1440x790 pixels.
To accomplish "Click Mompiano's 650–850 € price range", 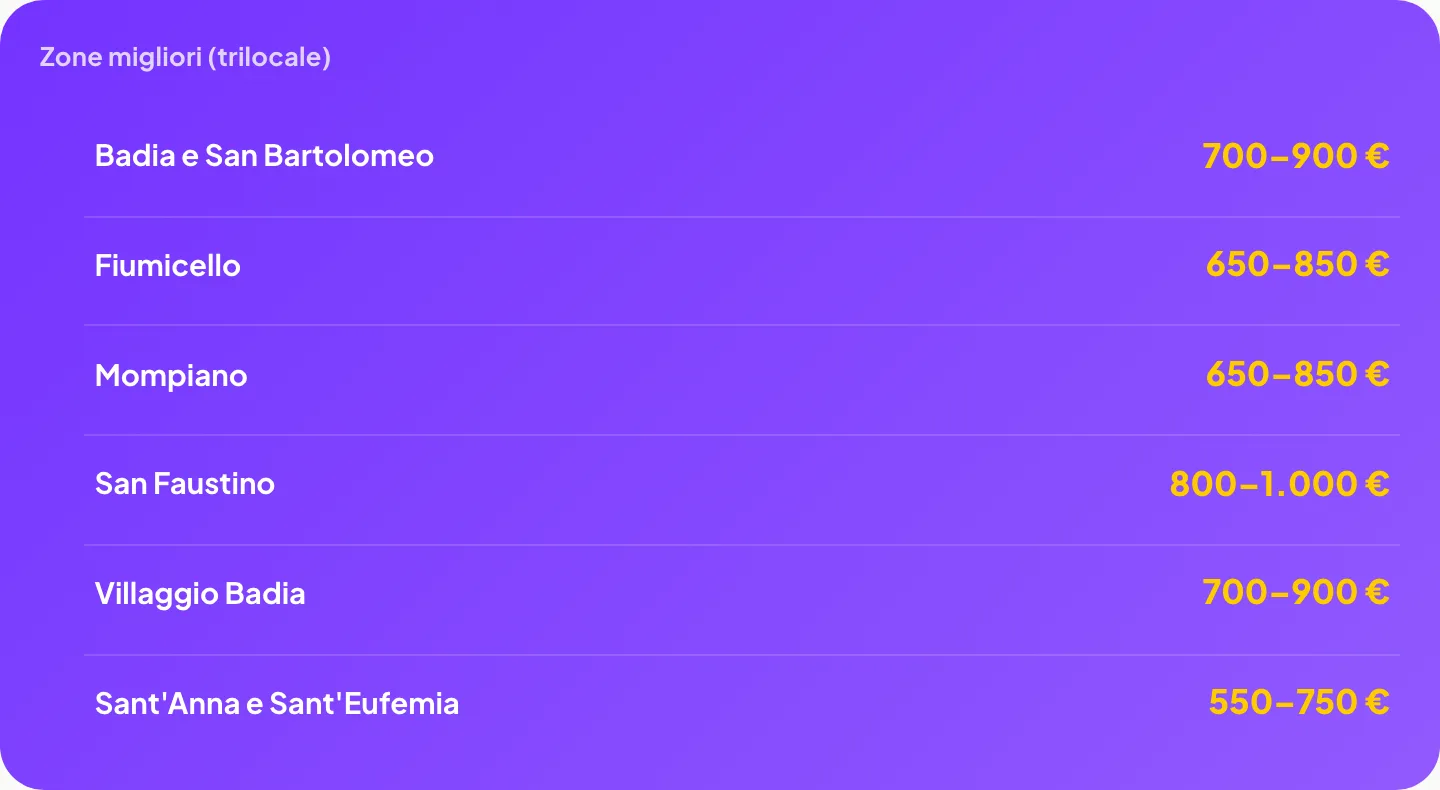I will (1298, 375).
